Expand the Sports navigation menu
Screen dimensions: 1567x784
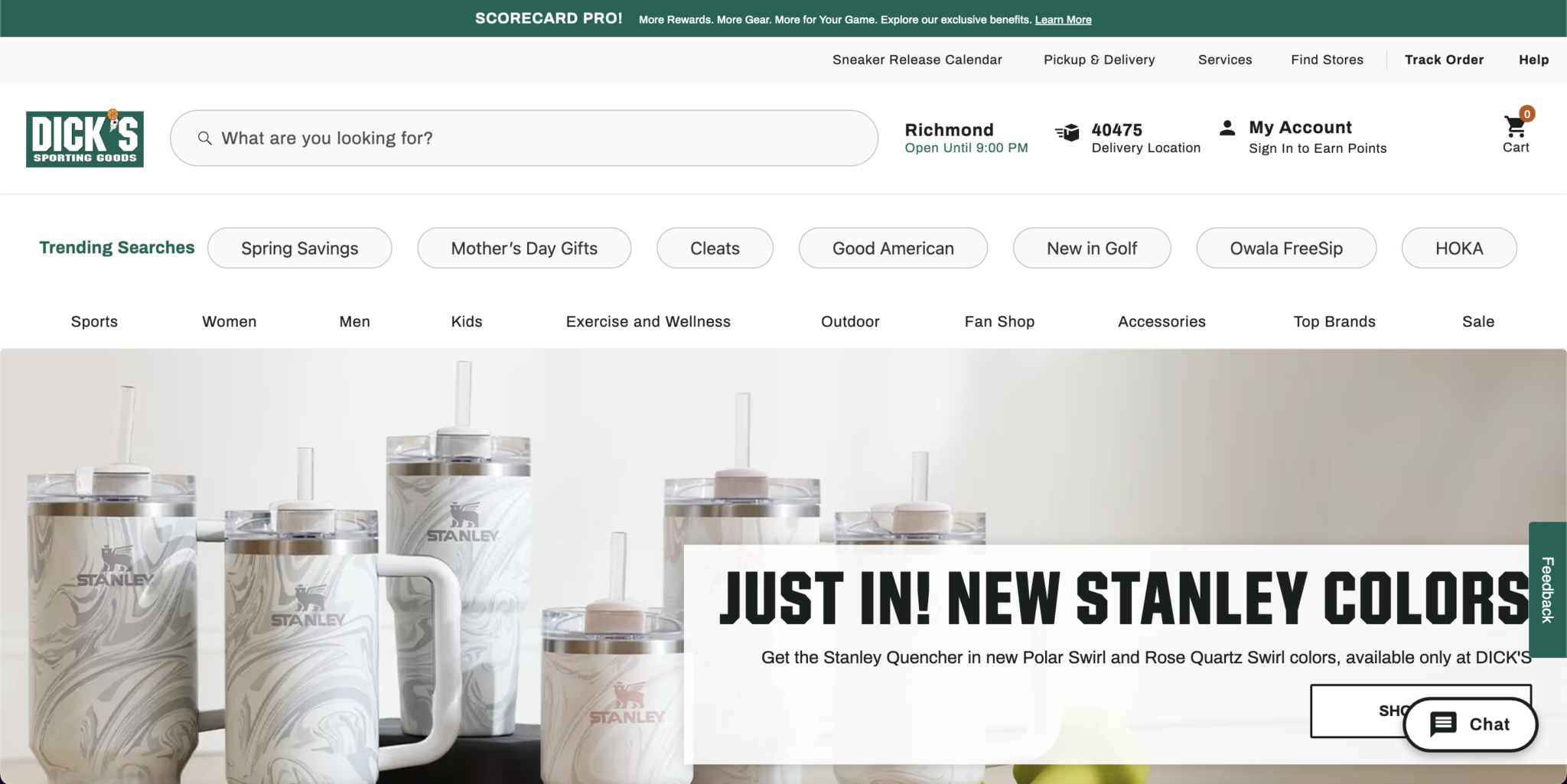94,321
